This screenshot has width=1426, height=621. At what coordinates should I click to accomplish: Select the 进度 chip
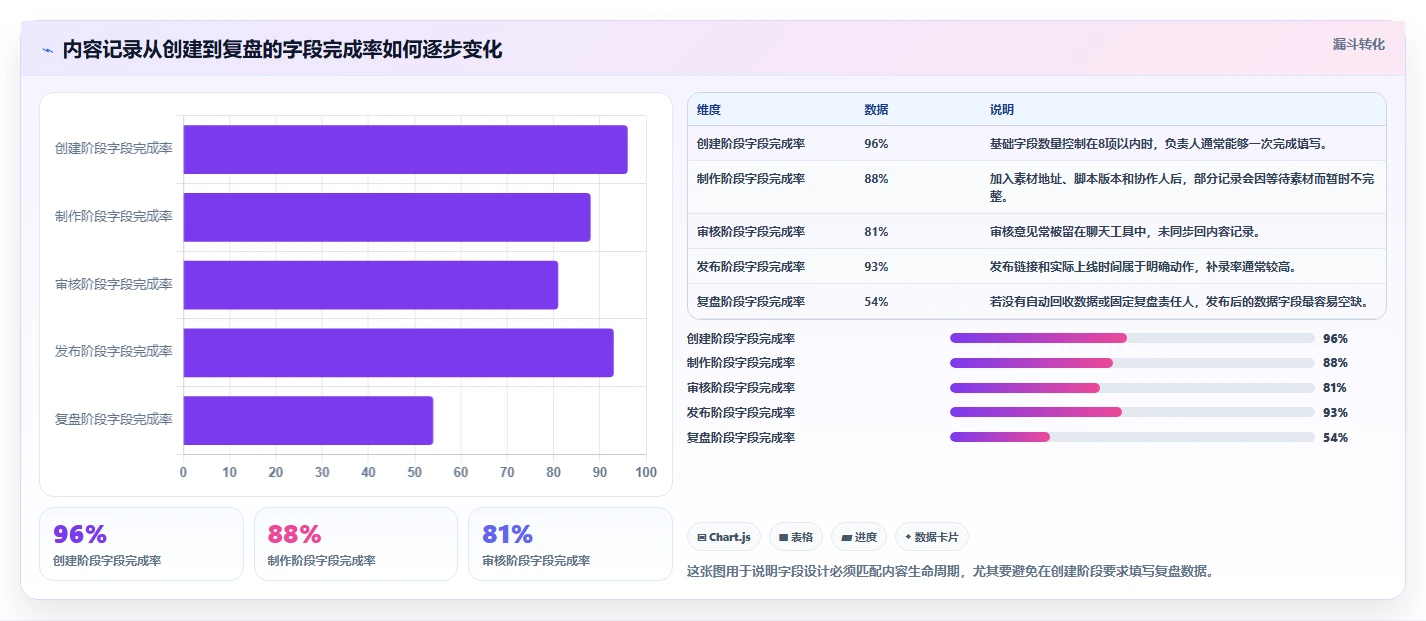pos(859,537)
